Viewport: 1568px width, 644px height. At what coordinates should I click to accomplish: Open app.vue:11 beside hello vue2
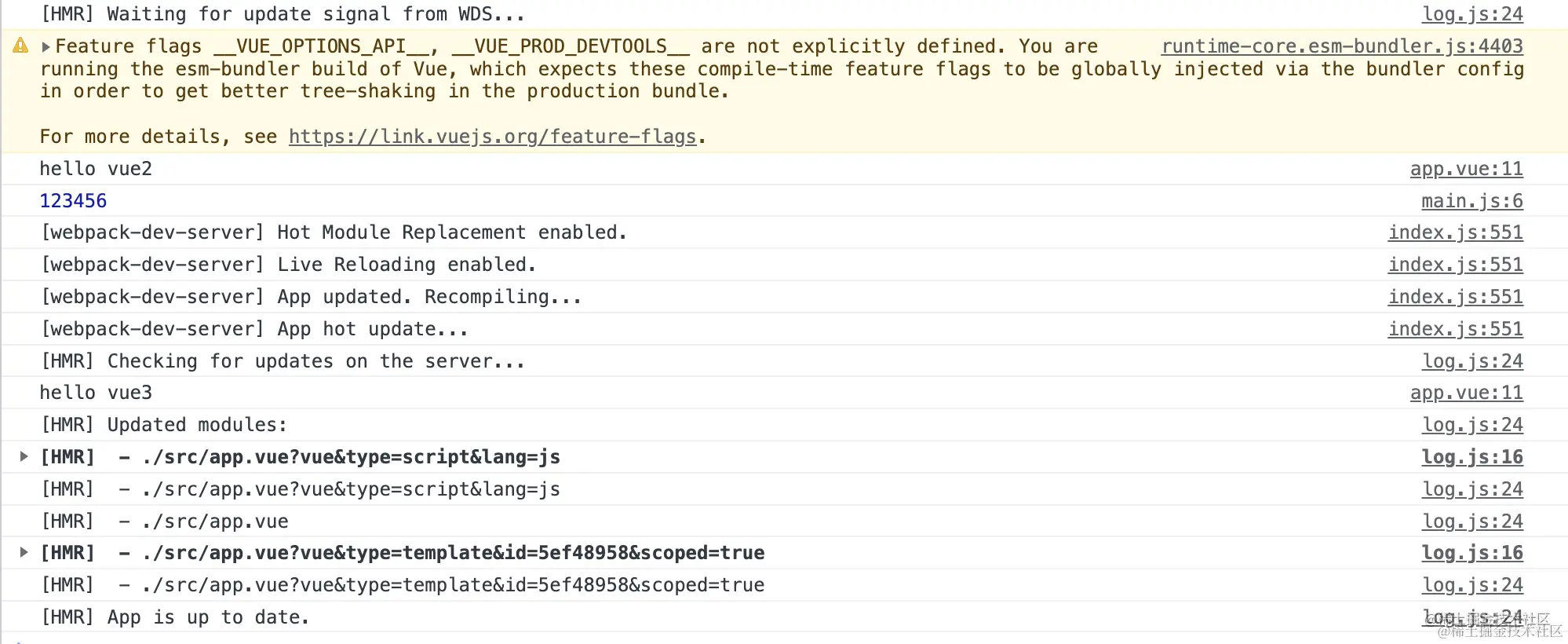tap(1466, 169)
